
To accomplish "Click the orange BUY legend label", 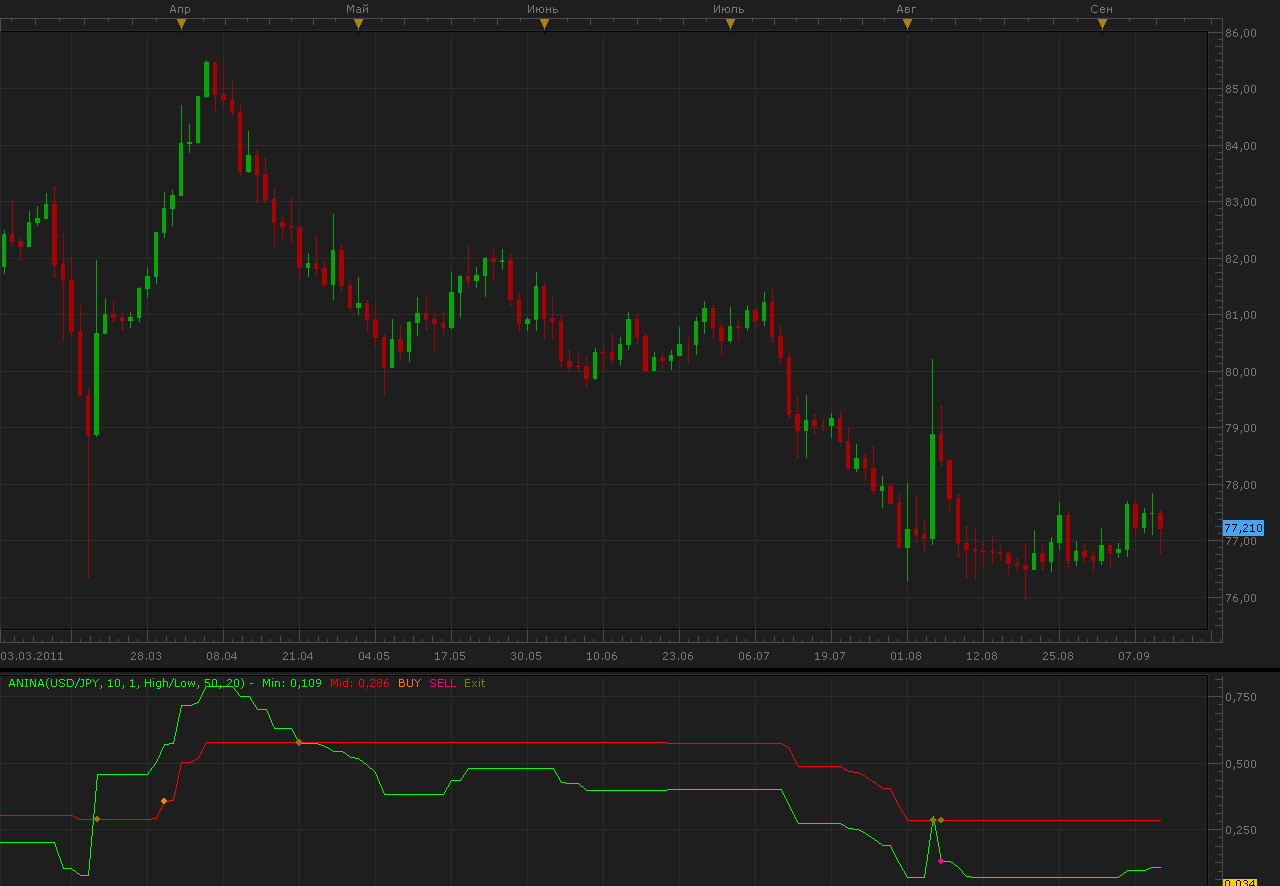I will tap(409, 683).
